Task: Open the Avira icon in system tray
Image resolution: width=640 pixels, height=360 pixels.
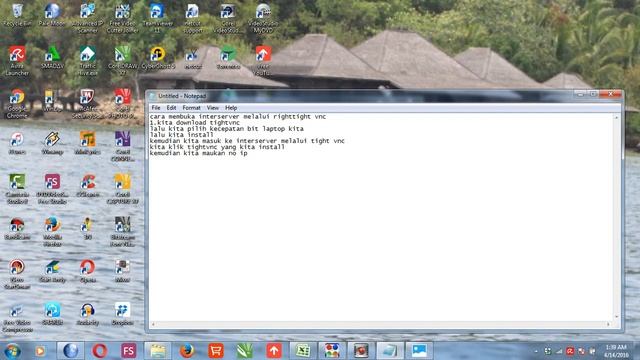Action: pyautogui.click(x=570, y=351)
